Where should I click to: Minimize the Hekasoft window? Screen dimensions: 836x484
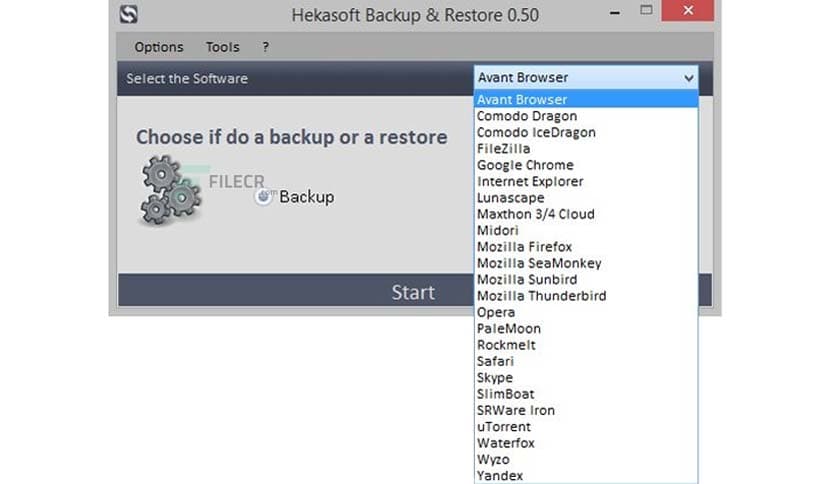pyautogui.click(x=615, y=12)
